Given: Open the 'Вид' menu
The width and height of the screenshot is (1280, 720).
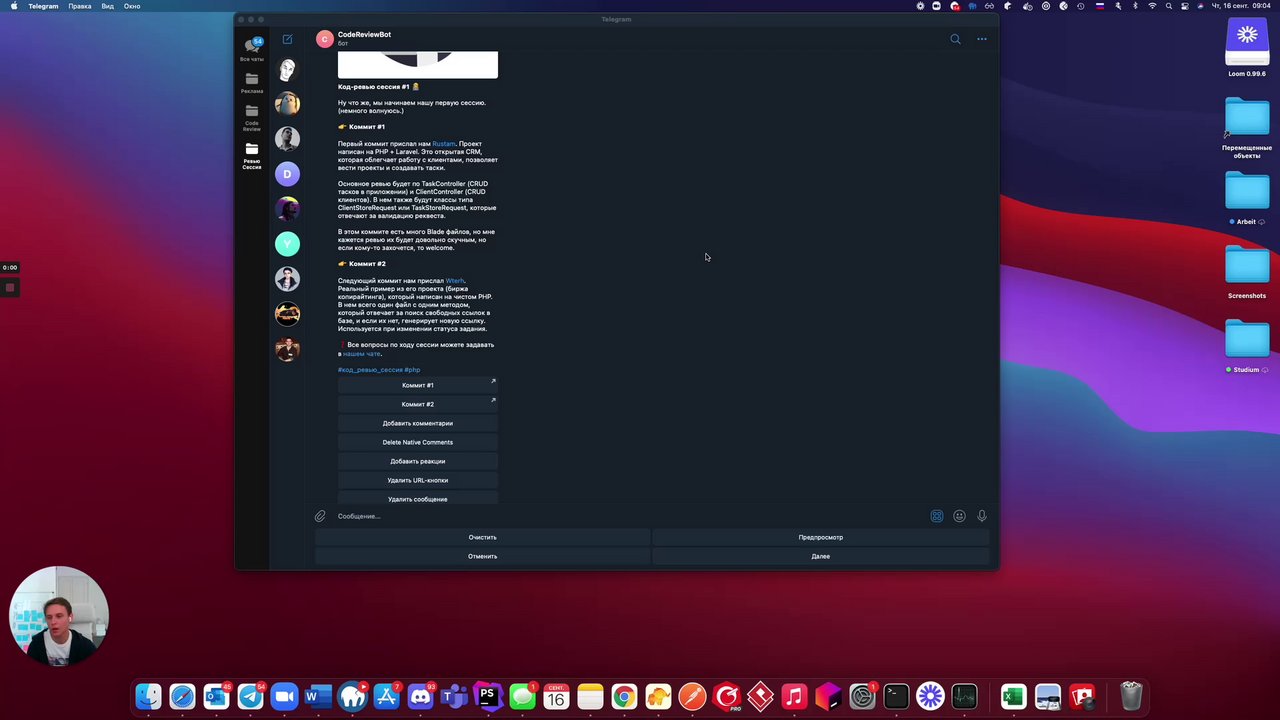Looking at the screenshot, I should click(x=107, y=6).
